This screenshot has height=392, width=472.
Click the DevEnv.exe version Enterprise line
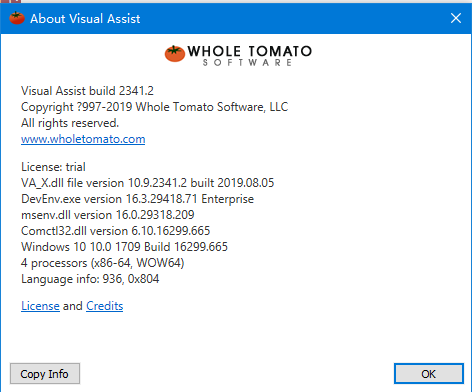coord(137,199)
